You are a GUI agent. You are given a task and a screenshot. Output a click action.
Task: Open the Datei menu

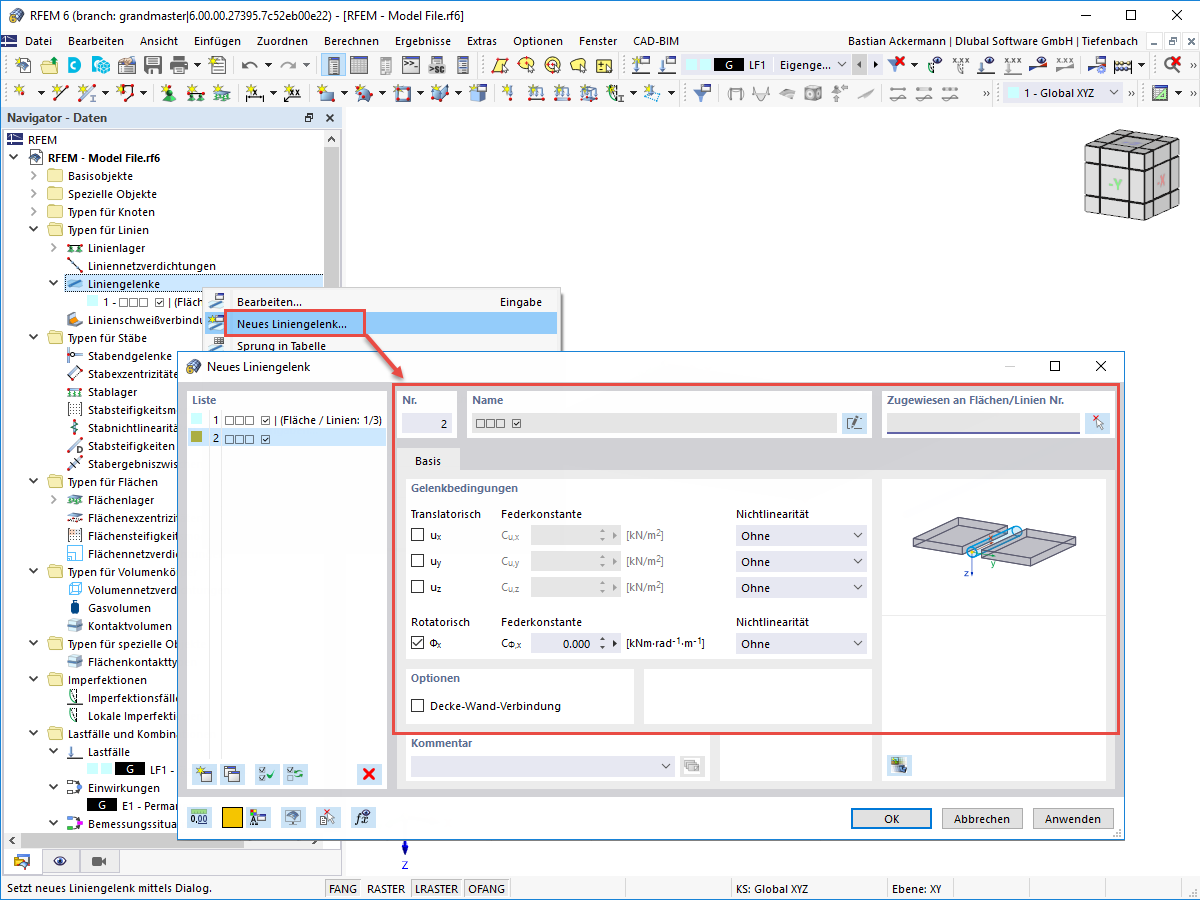point(38,41)
